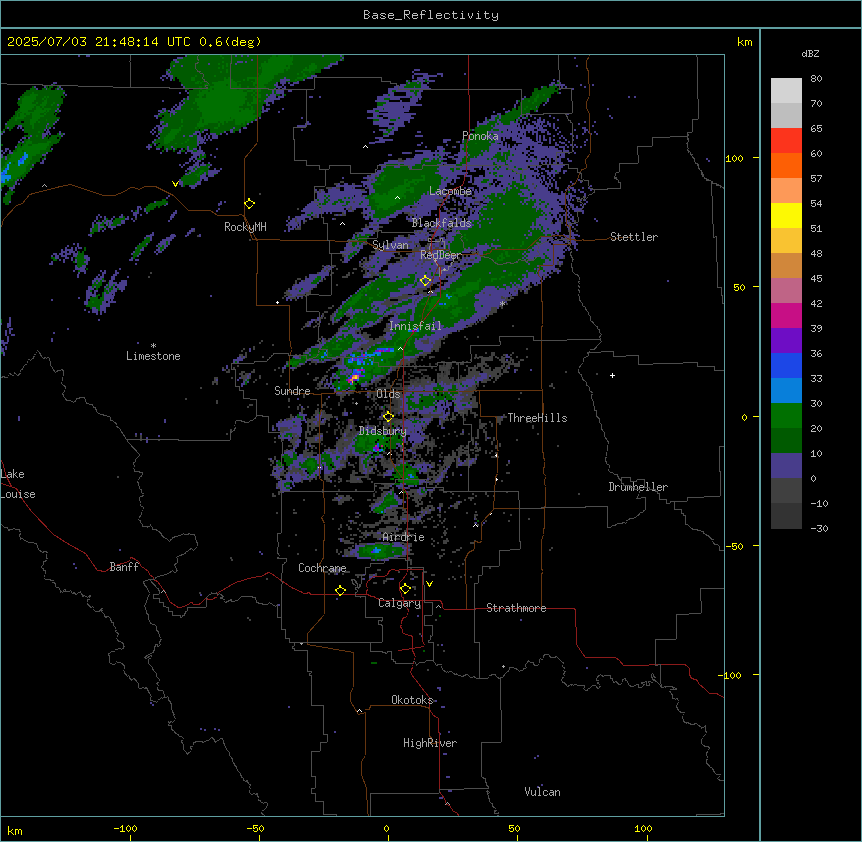Click the Sundre city label
The image size is (862, 842).
pyautogui.click(x=292, y=391)
